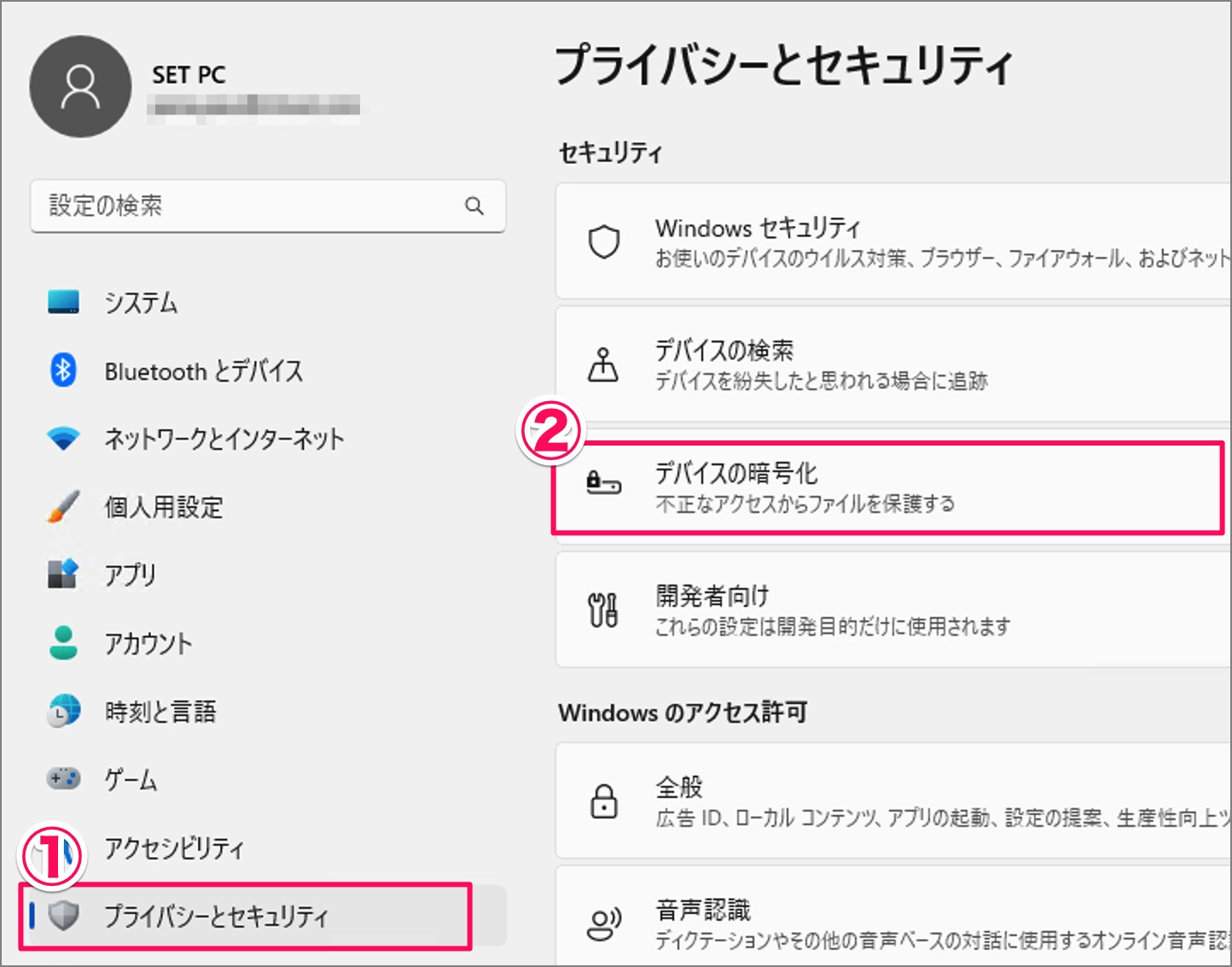The height and width of the screenshot is (967, 1232).
Task: Go to アカウント settings
Action: (x=148, y=644)
